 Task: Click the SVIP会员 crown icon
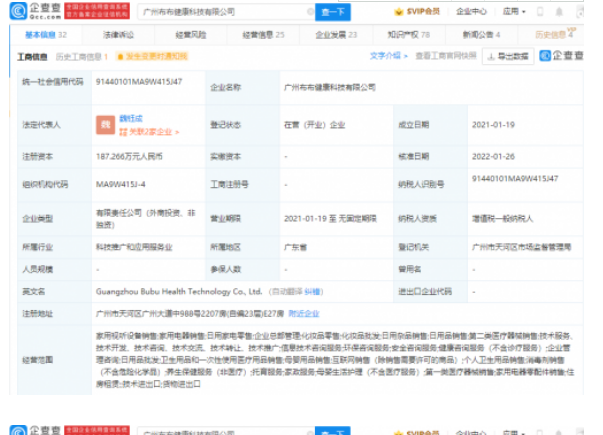click(x=399, y=12)
